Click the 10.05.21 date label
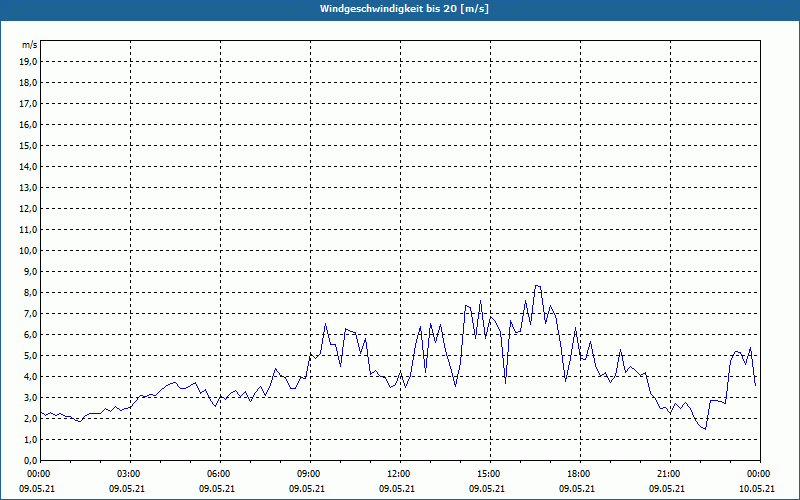The image size is (800, 500). pos(759,489)
